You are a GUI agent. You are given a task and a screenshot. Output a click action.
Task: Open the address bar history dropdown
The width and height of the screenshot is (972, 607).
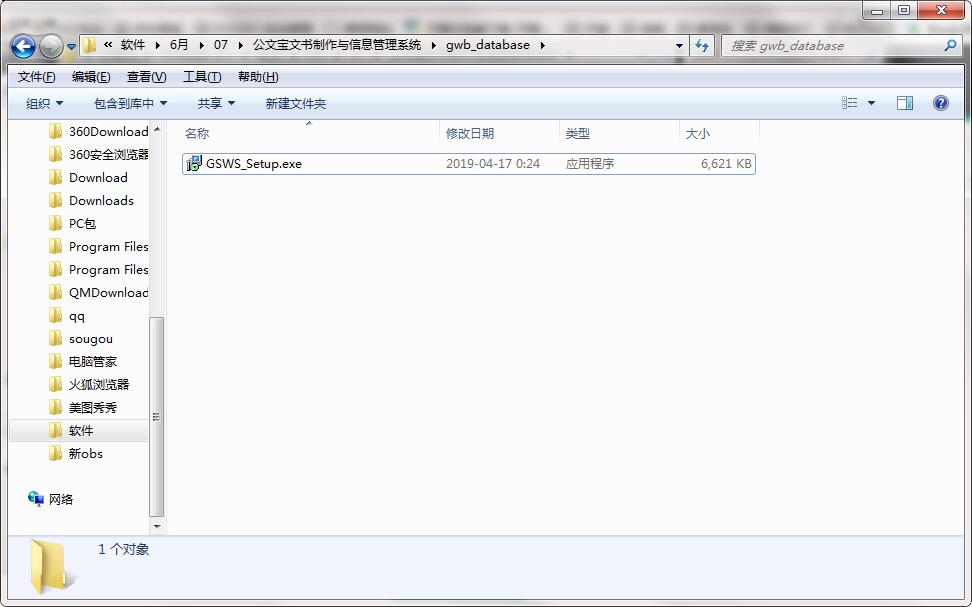point(679,46)
